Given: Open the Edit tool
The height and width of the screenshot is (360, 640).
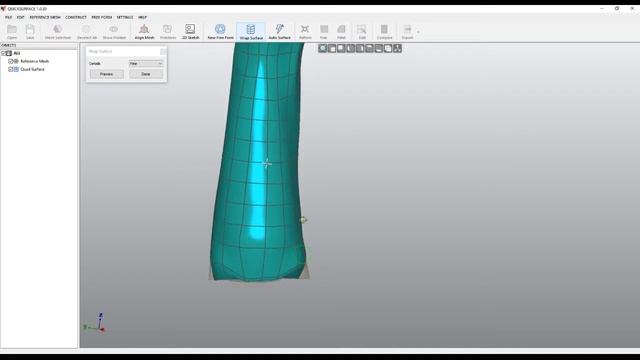Looking at the screenshot, I should click(x=362, y=31).
